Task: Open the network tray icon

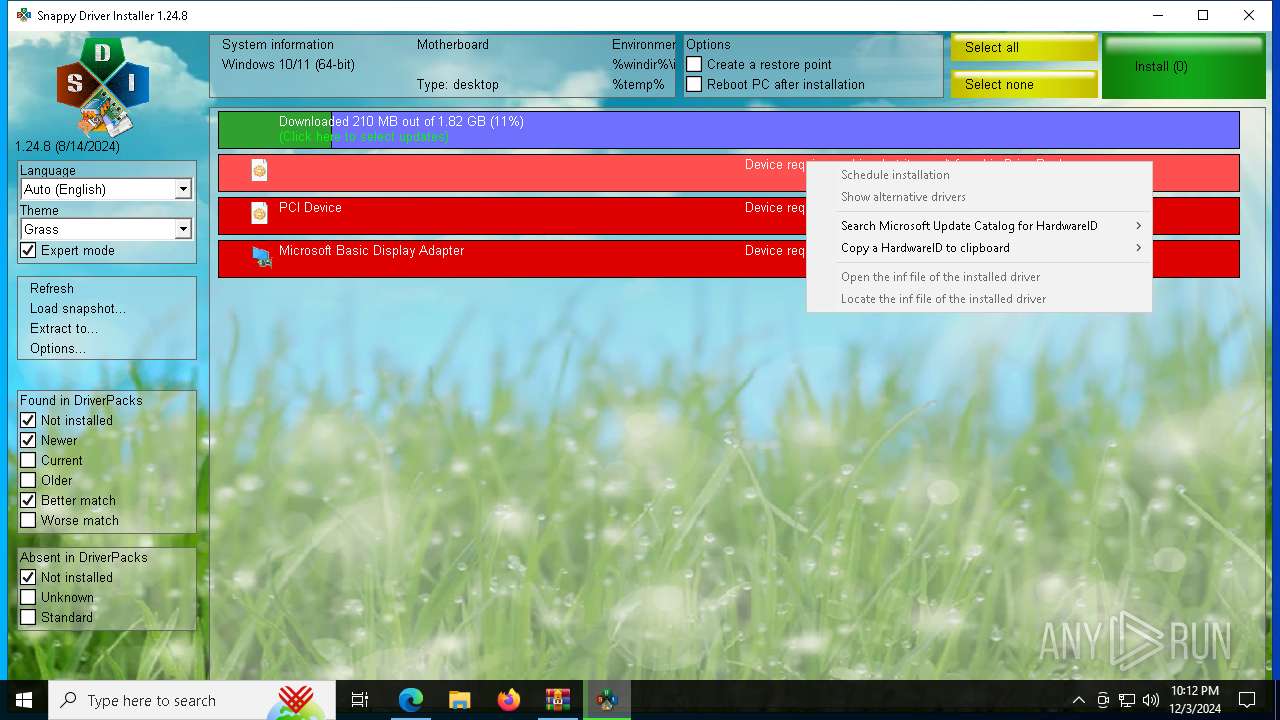Action: (x=1127, y=700)
